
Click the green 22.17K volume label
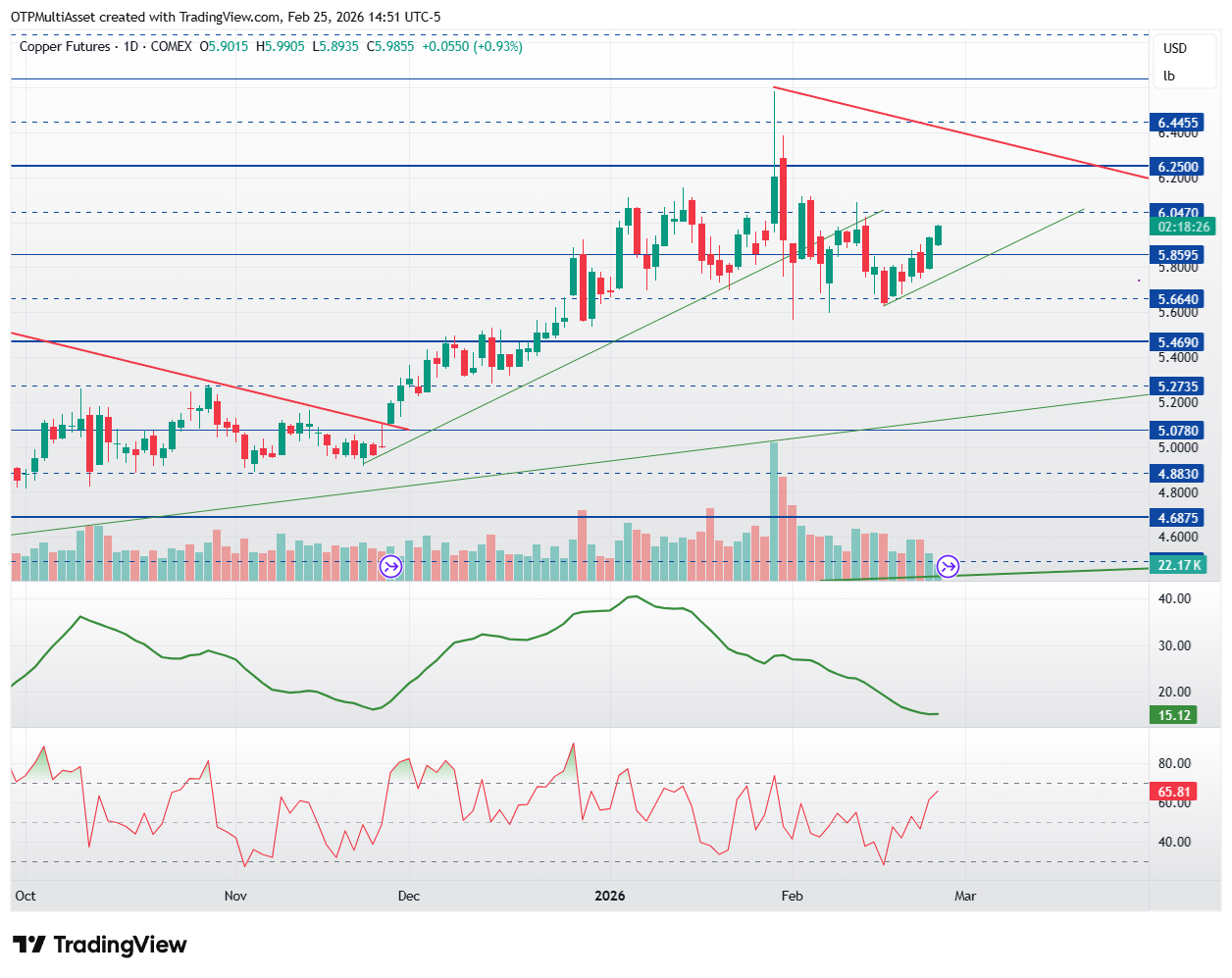point(1177,565)
